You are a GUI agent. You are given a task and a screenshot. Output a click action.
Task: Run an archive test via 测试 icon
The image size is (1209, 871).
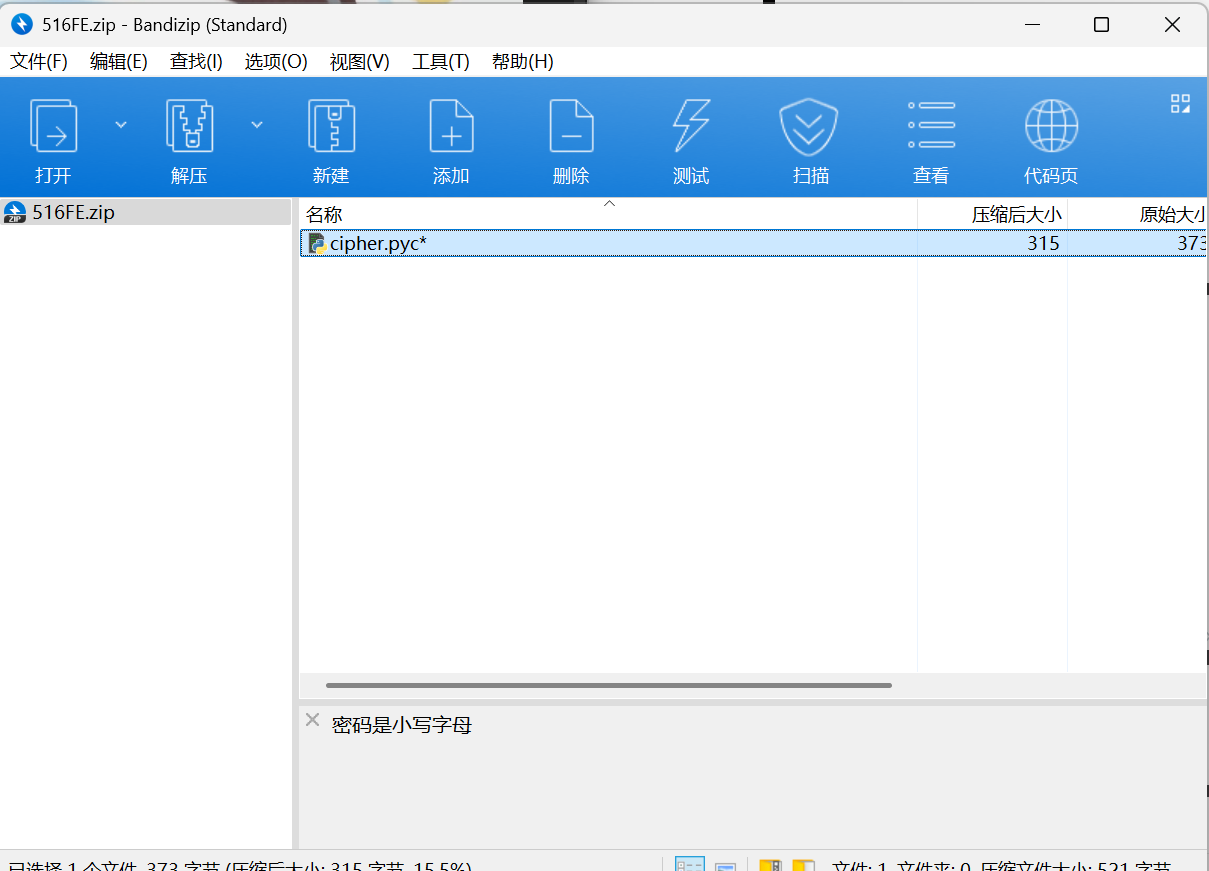coord(691,137)
